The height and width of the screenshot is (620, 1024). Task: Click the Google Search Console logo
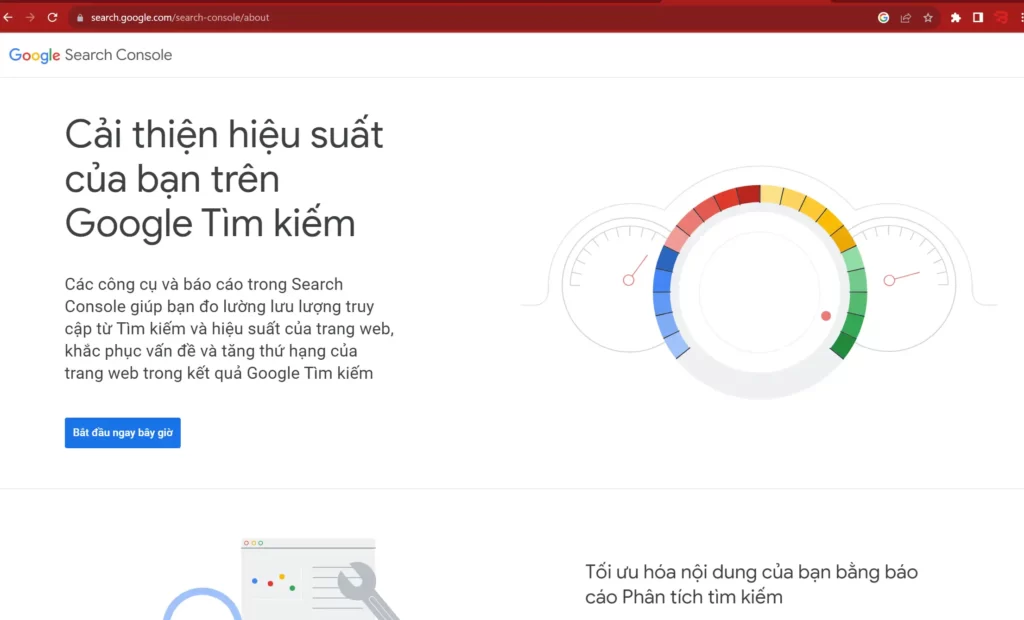(x=91, y=55)
